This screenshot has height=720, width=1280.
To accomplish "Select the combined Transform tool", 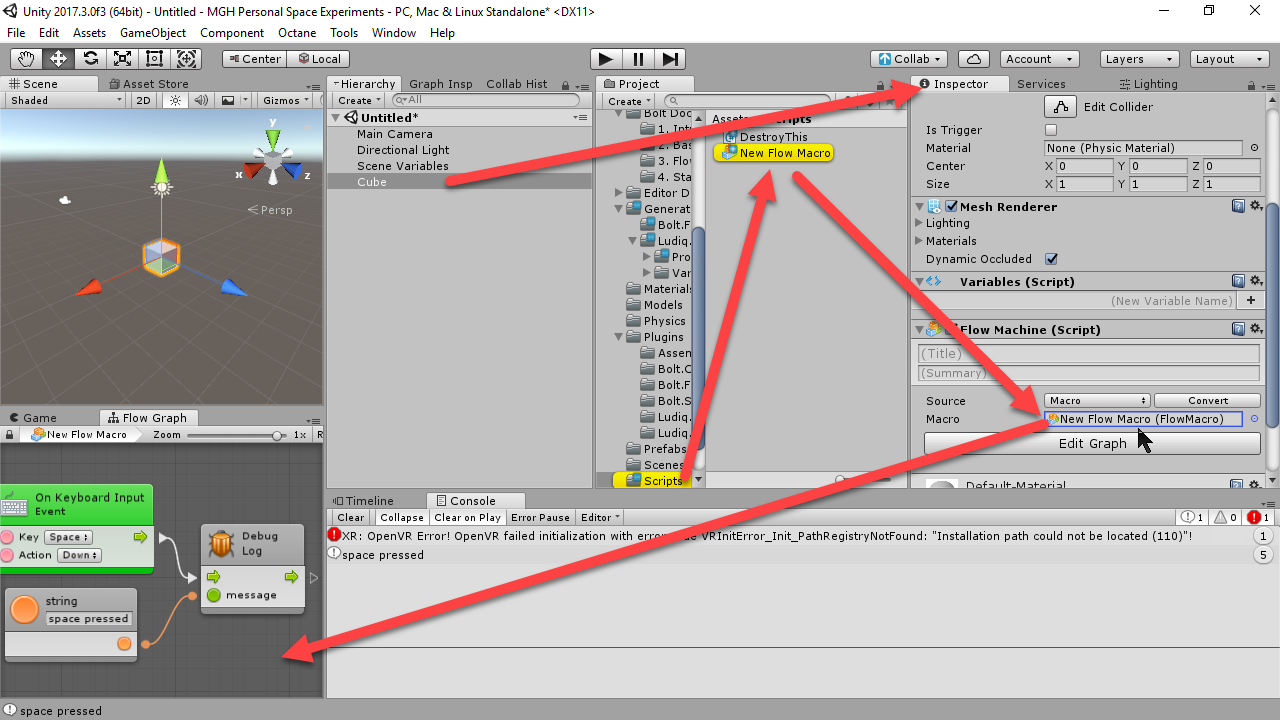I will (x=186, y=59).
